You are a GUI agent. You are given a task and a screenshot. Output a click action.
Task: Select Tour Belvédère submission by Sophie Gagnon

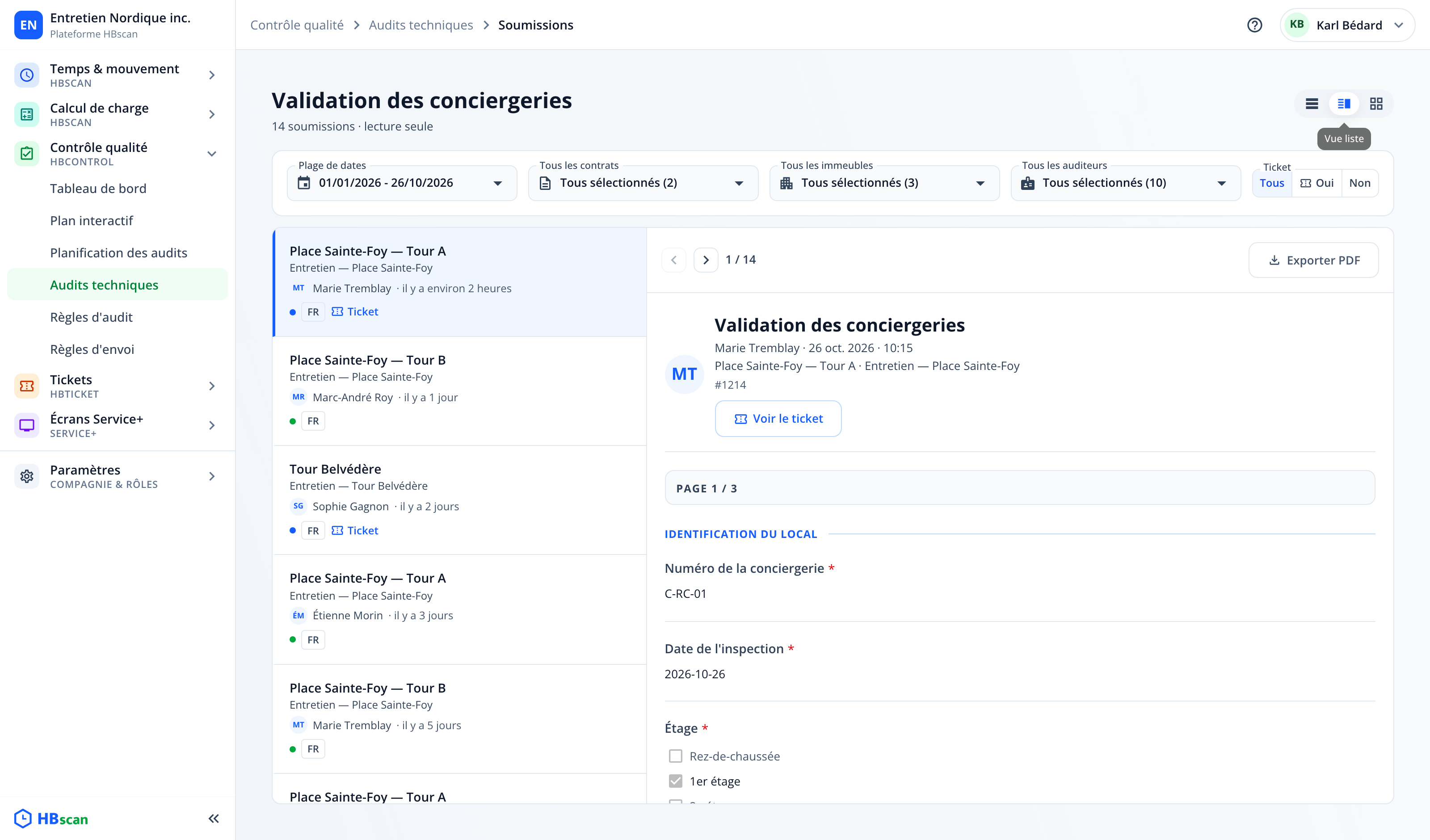(460, 500)
